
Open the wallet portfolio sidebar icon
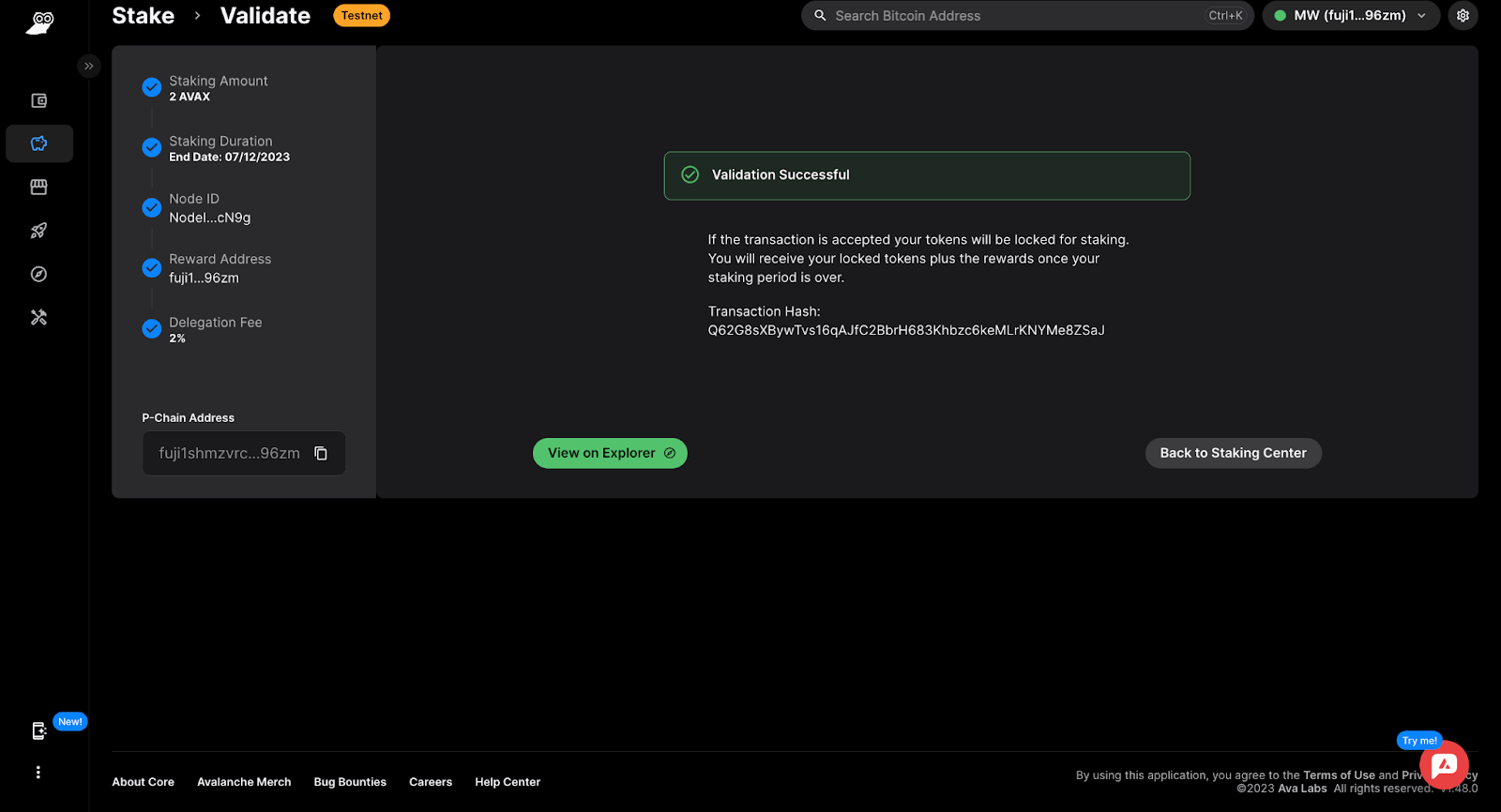click(x=39, y=100)
